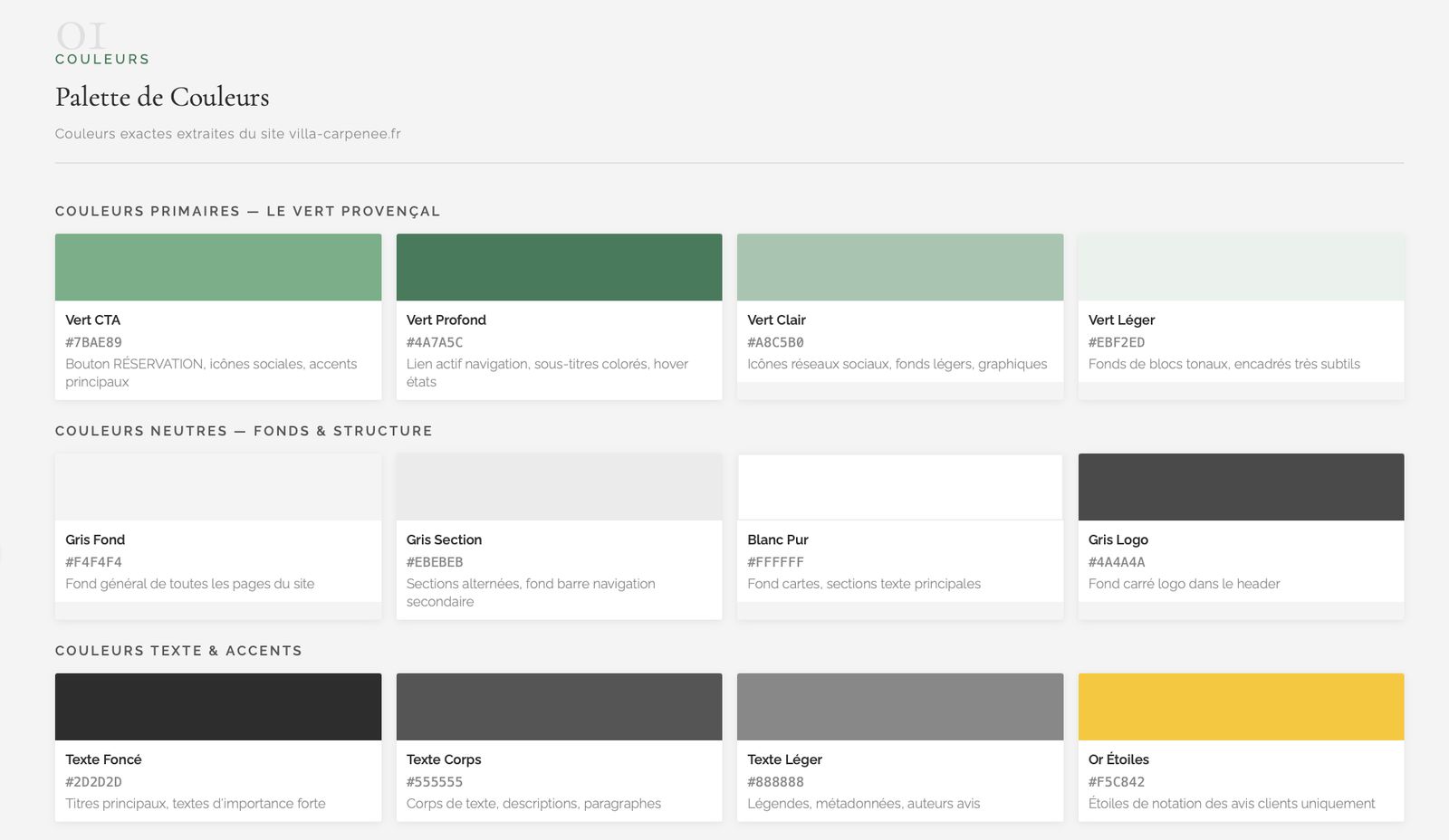Click the #7BAE89 hex code text

point(93,342)
